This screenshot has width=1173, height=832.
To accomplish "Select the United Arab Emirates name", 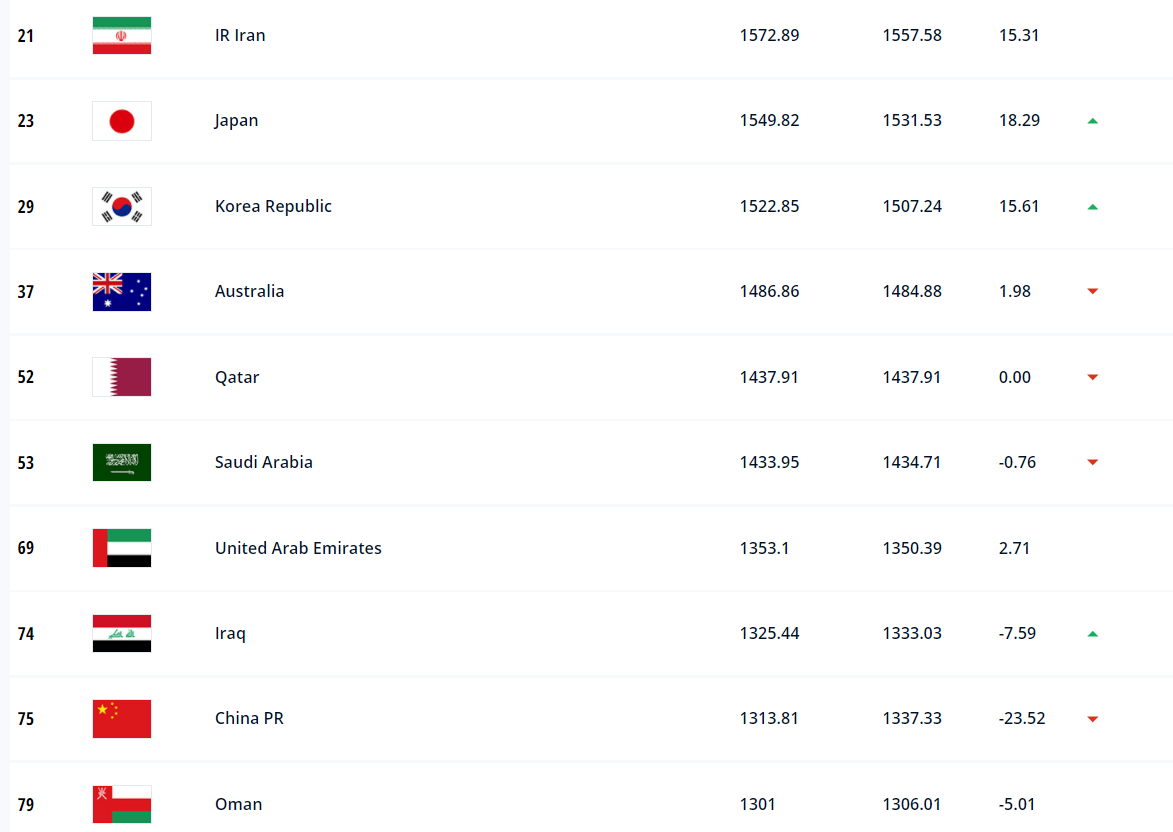I will click(x=298, y=548).
